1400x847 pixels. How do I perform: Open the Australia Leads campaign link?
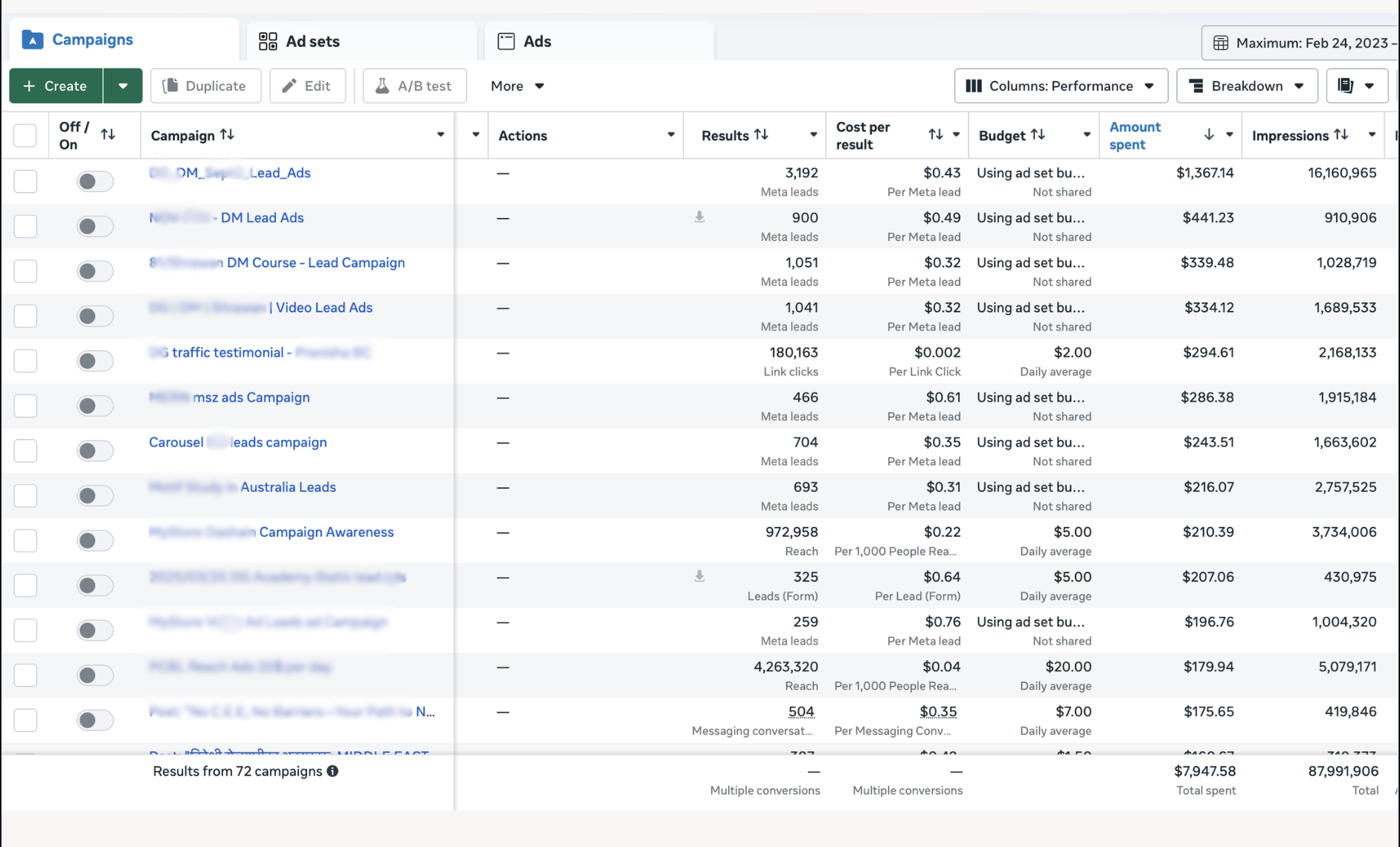pos(243,487)
